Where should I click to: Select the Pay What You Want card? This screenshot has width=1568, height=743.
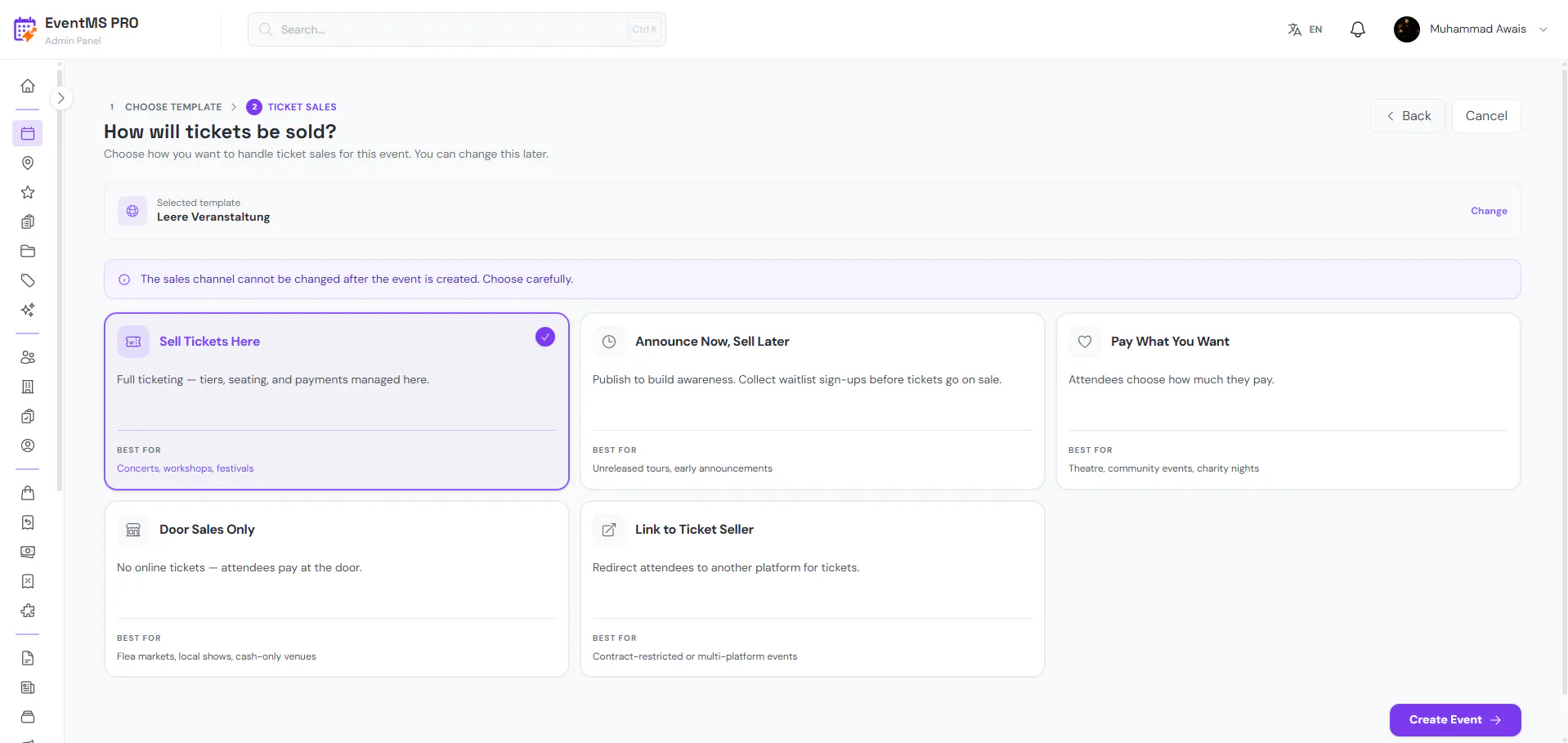[x=1288, y=401]
